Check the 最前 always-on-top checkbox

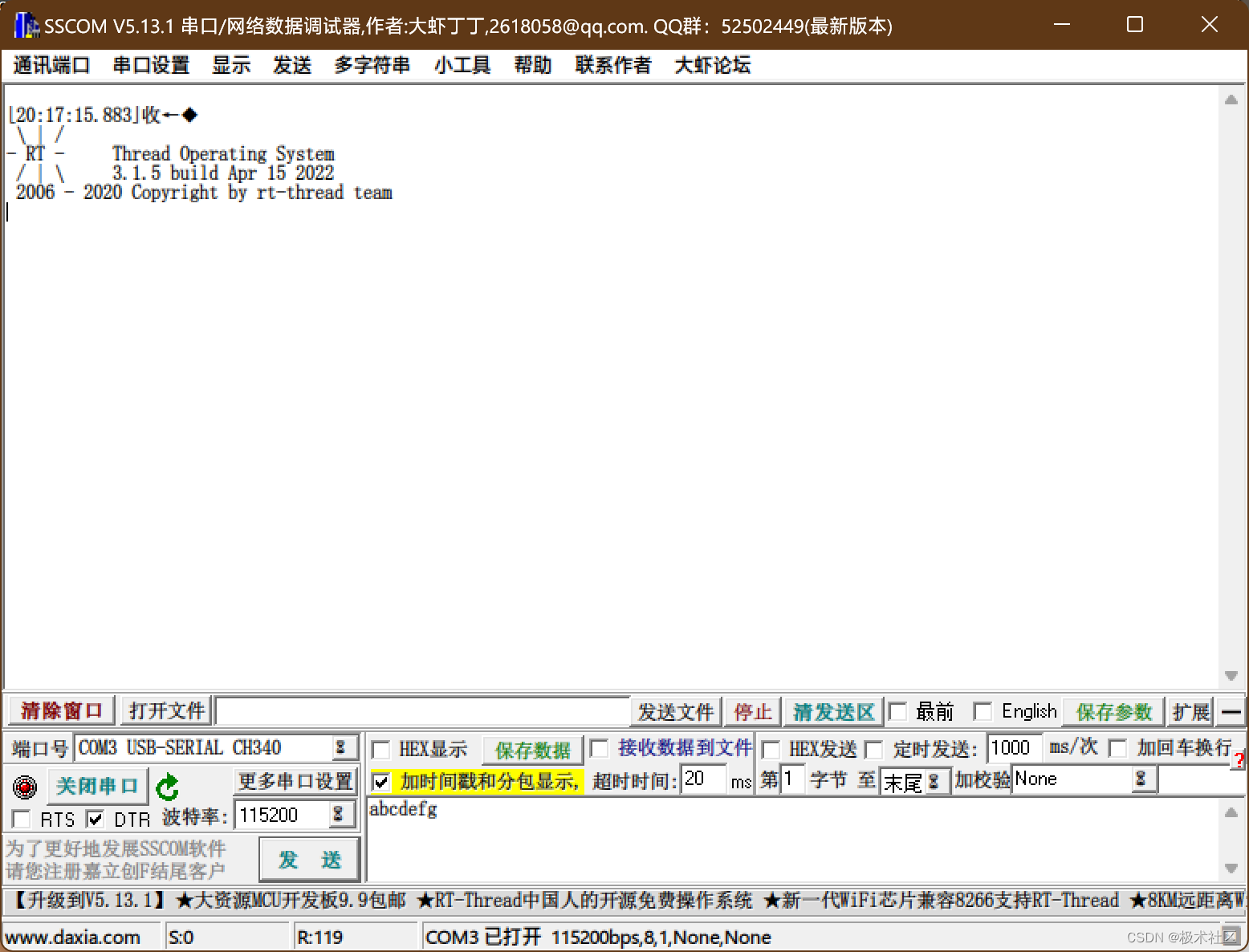[x=898, y=711]
